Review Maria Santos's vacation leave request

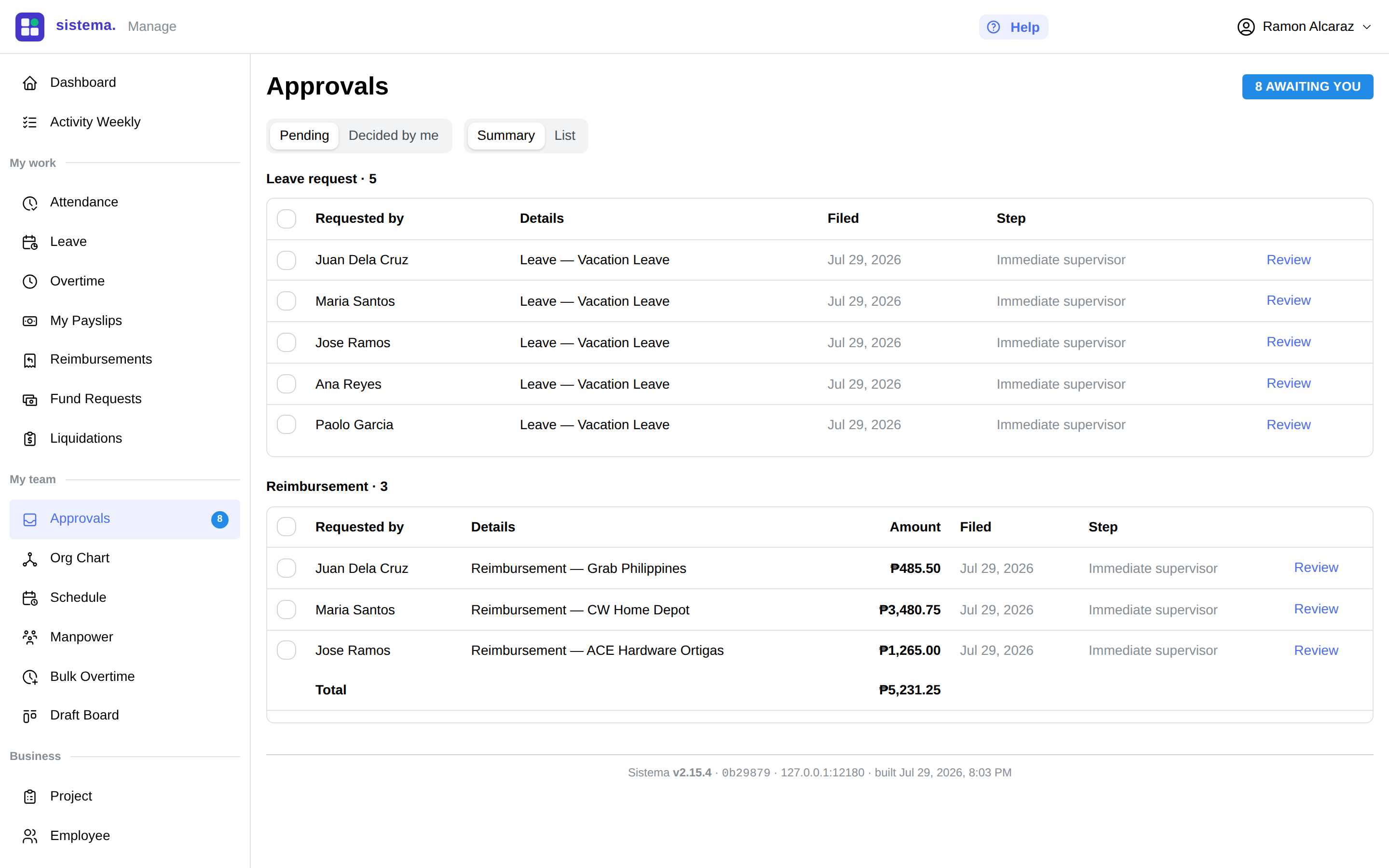(1289, 301)
